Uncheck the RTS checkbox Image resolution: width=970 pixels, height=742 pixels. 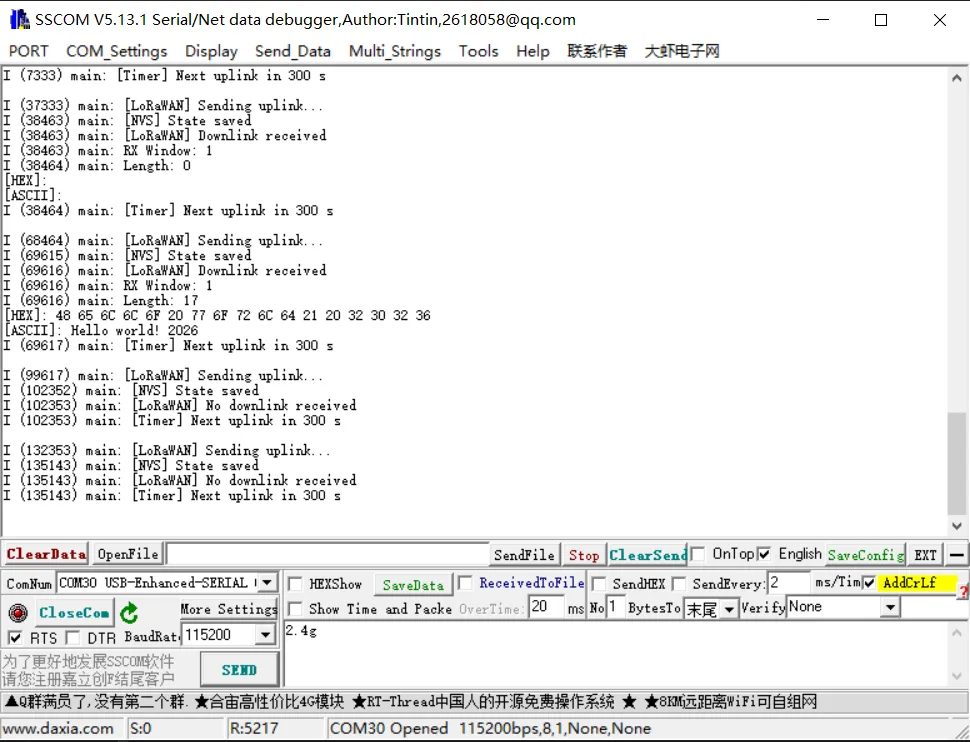(x=15, y=638)
